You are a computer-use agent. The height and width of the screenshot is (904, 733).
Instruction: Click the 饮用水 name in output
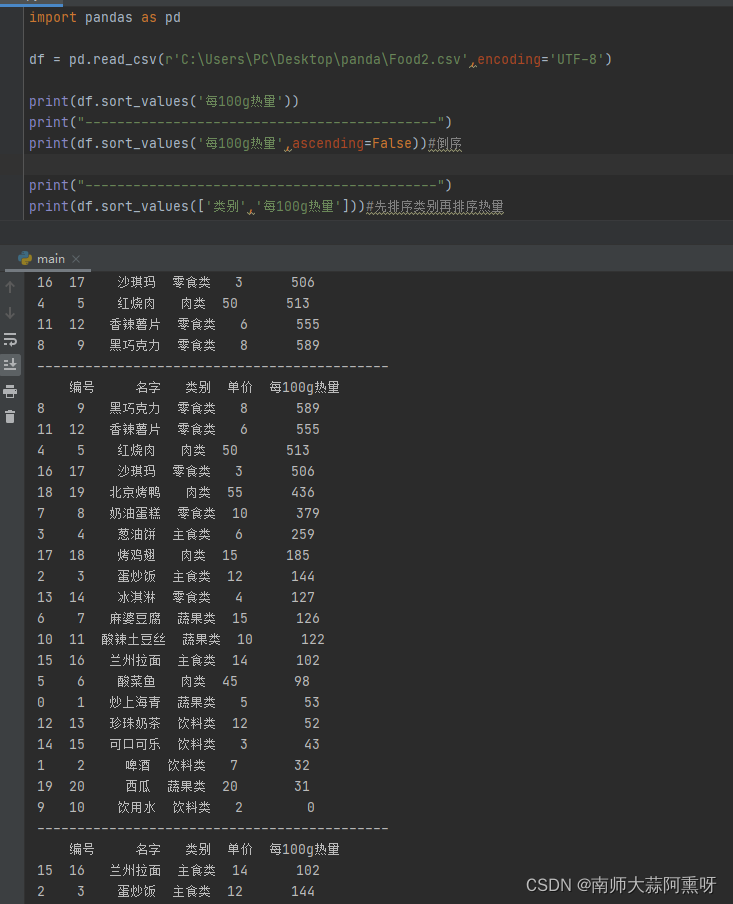click(137, 807)
